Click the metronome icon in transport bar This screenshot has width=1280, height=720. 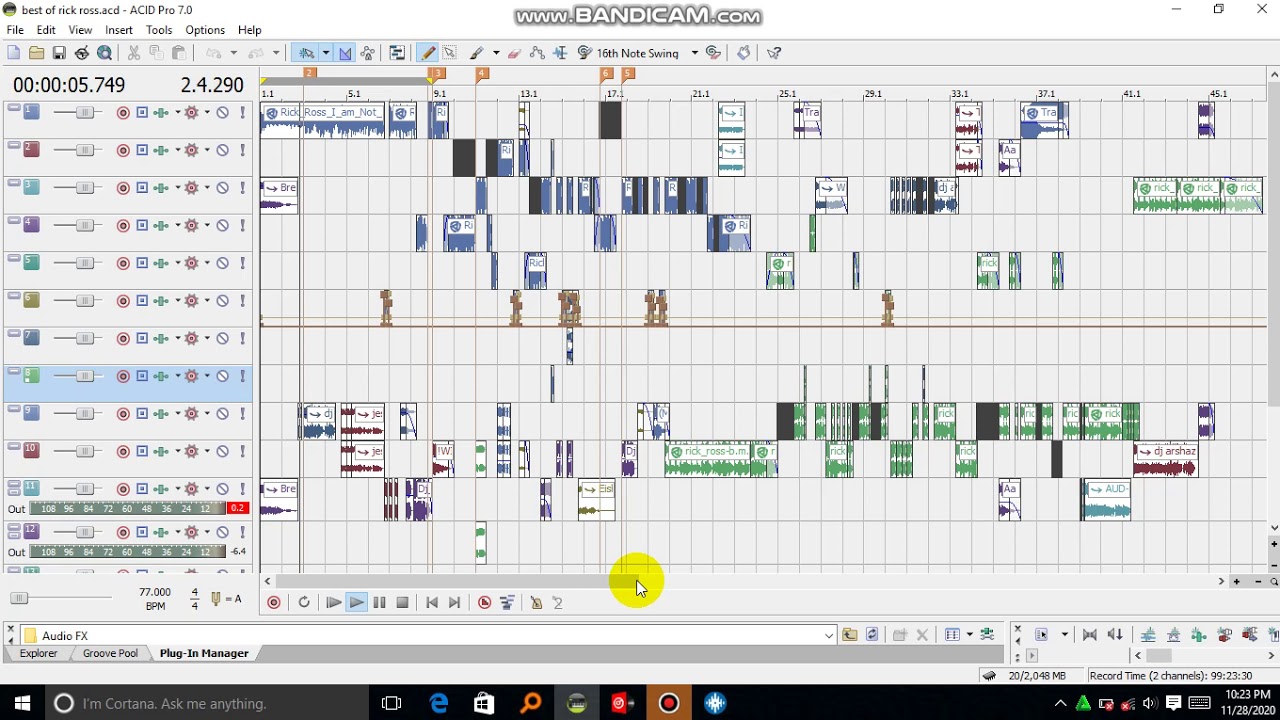536,602
